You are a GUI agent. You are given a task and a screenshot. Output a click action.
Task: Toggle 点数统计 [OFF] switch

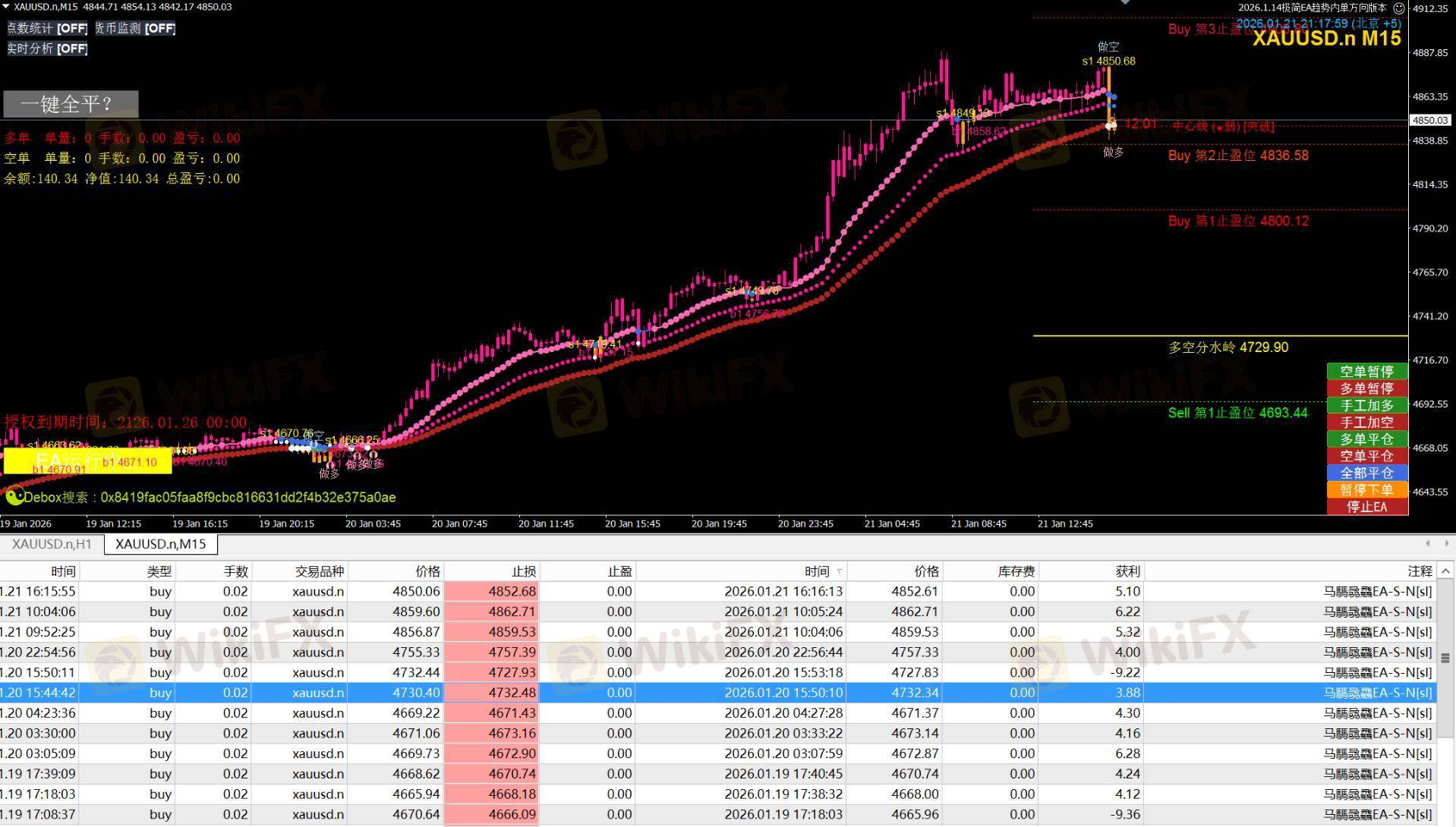coord(47,28)
